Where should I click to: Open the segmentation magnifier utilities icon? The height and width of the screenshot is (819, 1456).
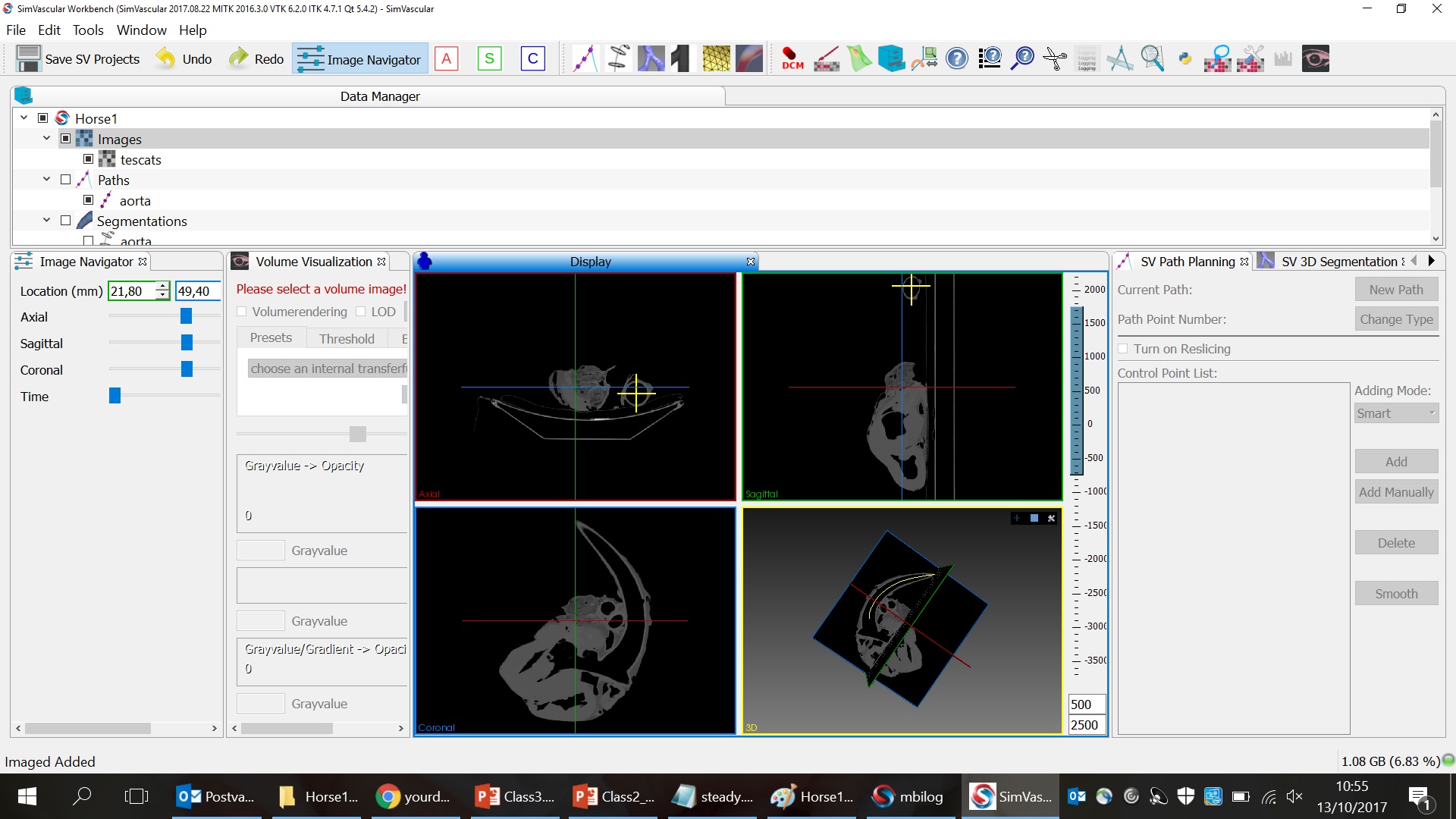[1218, 58]
